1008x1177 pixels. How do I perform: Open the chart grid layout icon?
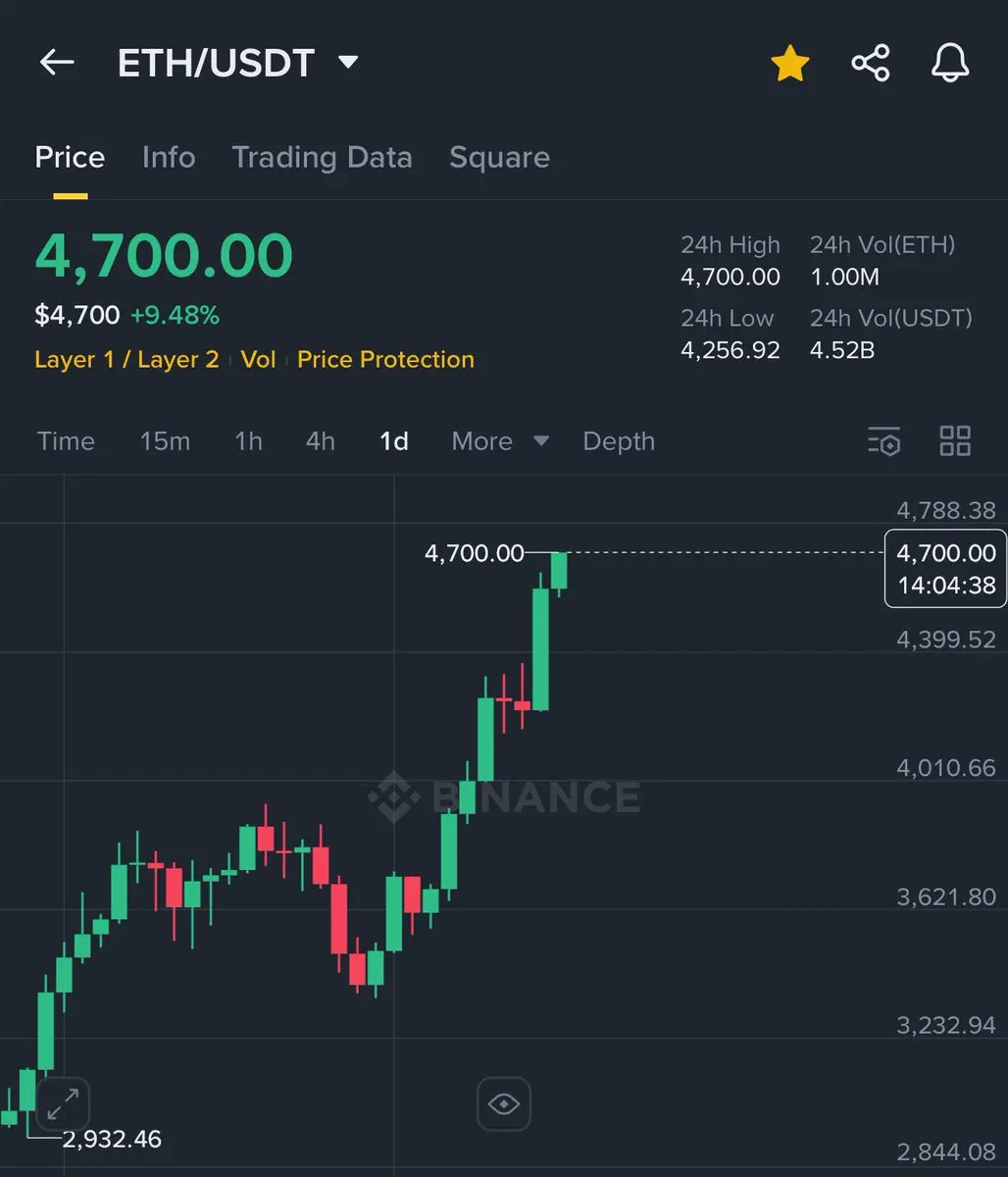pos(955,441)
